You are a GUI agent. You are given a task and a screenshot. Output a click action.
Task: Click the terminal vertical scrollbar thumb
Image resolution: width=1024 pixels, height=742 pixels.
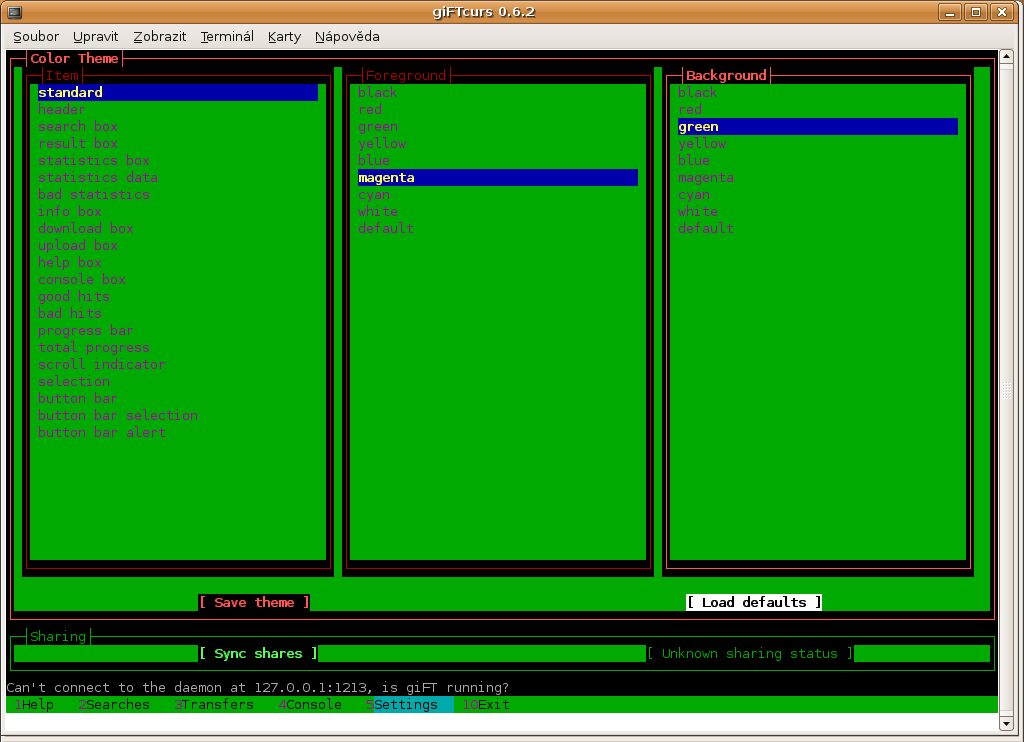1006,391
